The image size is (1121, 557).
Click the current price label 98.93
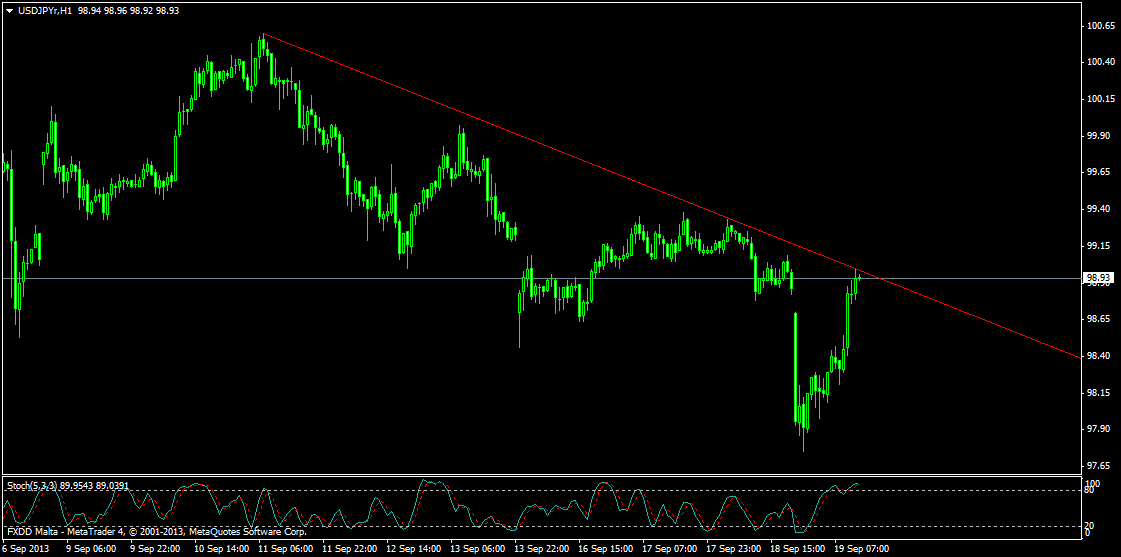point(1097,278)
